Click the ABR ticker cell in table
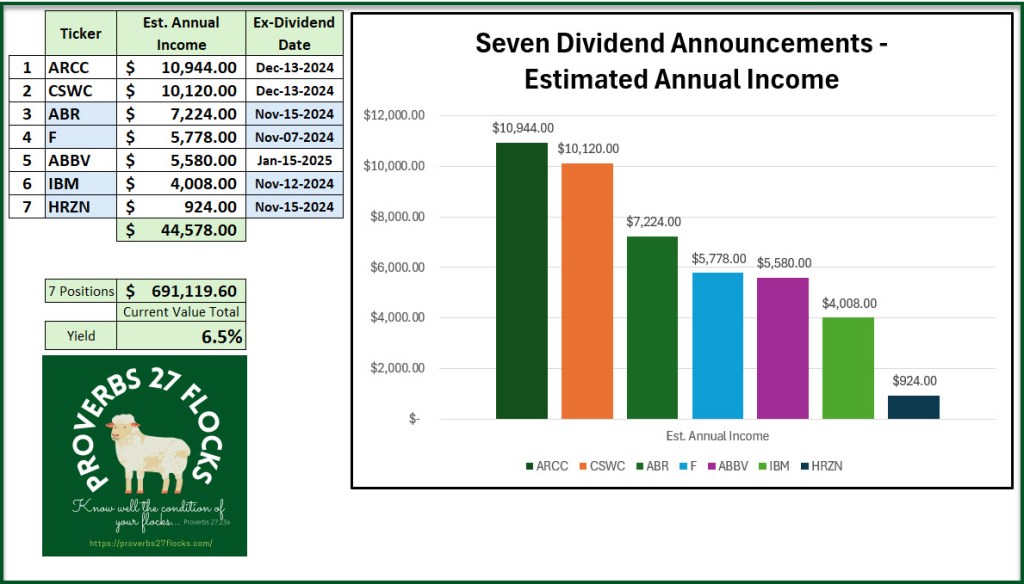1024x584 pixels. pos(81,114)
